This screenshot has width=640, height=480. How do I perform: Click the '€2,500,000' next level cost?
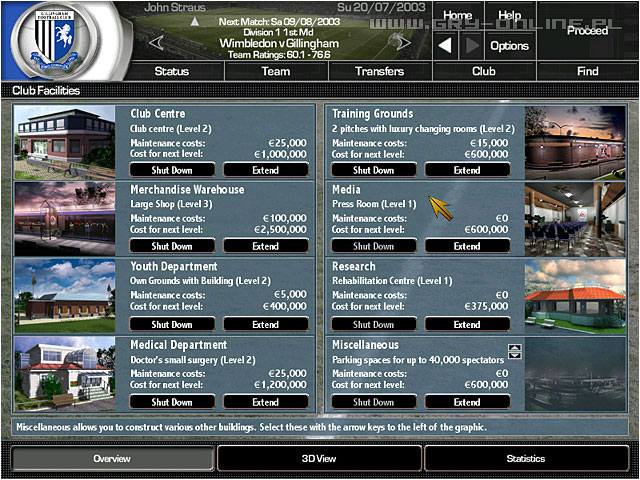(x=280, y=230)
